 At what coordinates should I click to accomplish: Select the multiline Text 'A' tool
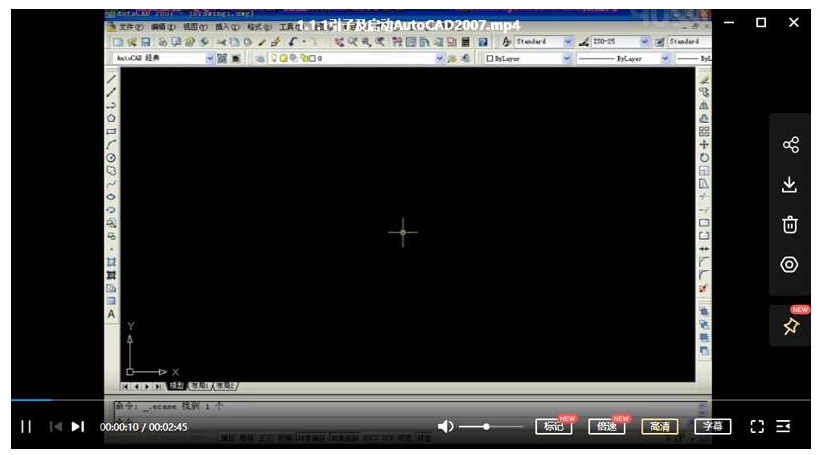(x=111, y=314)
